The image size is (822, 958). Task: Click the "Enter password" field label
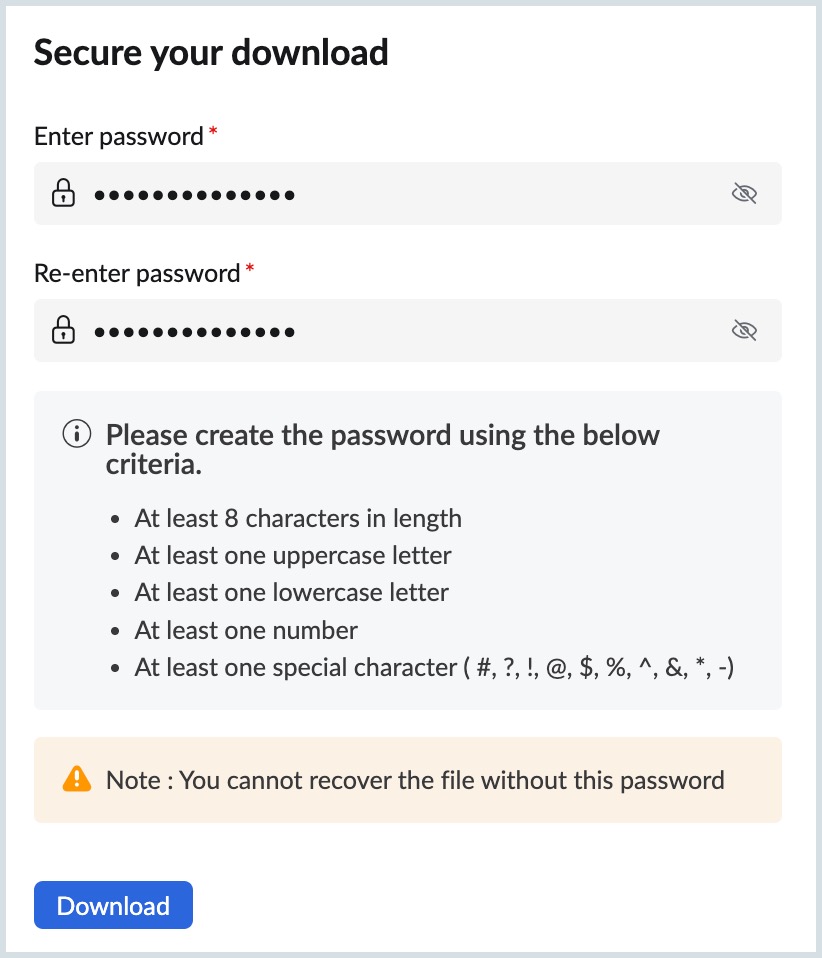tap(118, 137)
